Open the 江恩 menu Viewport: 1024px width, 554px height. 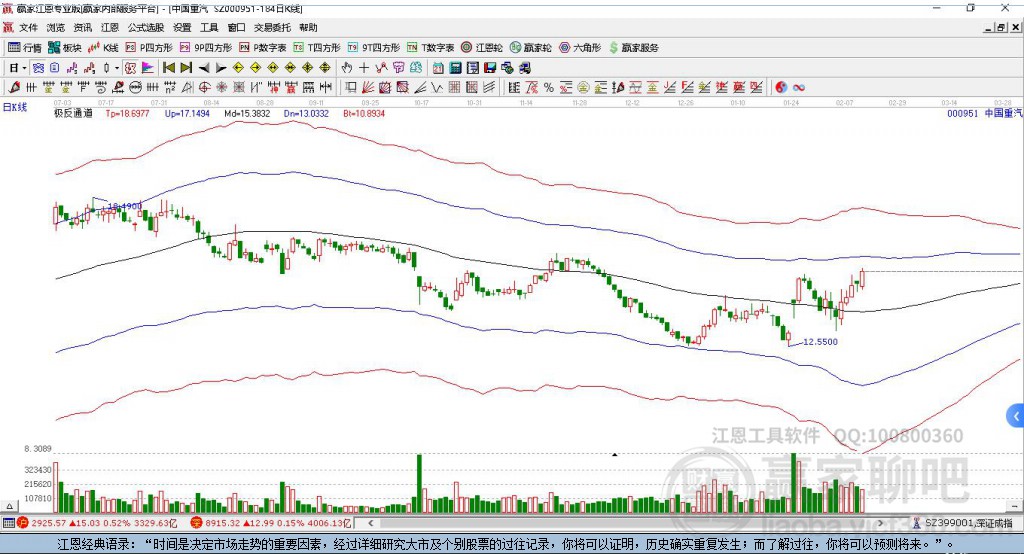110,27
